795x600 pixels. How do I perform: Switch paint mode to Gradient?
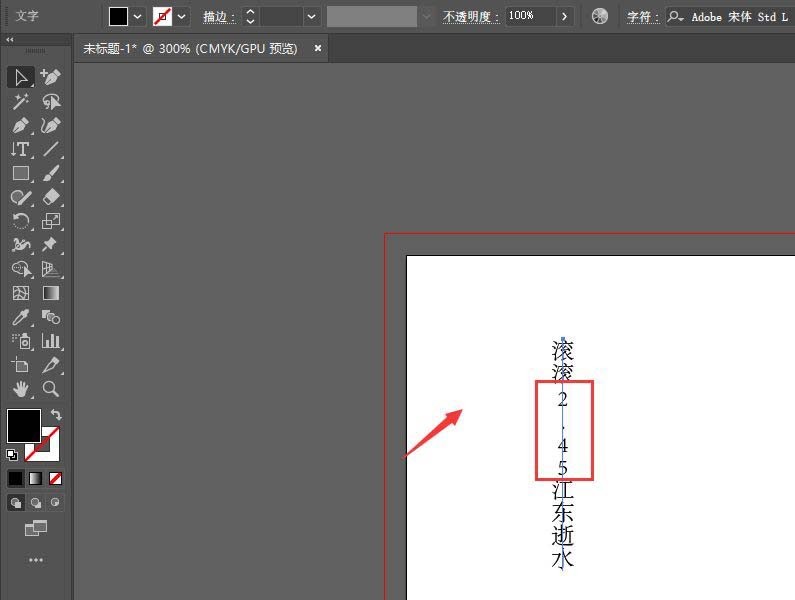tap(35, 478)
